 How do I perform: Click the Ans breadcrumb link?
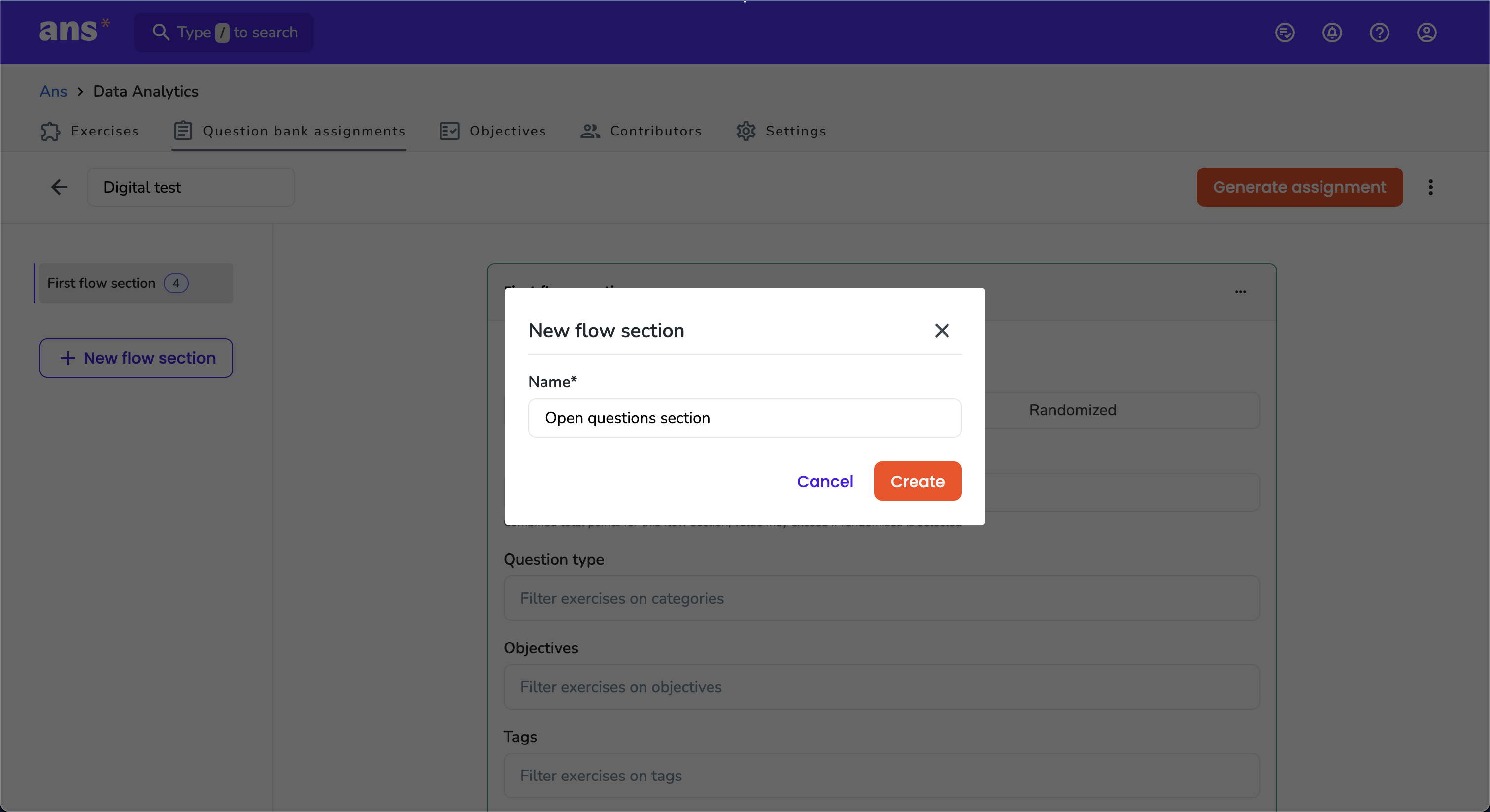pos(53,91)
